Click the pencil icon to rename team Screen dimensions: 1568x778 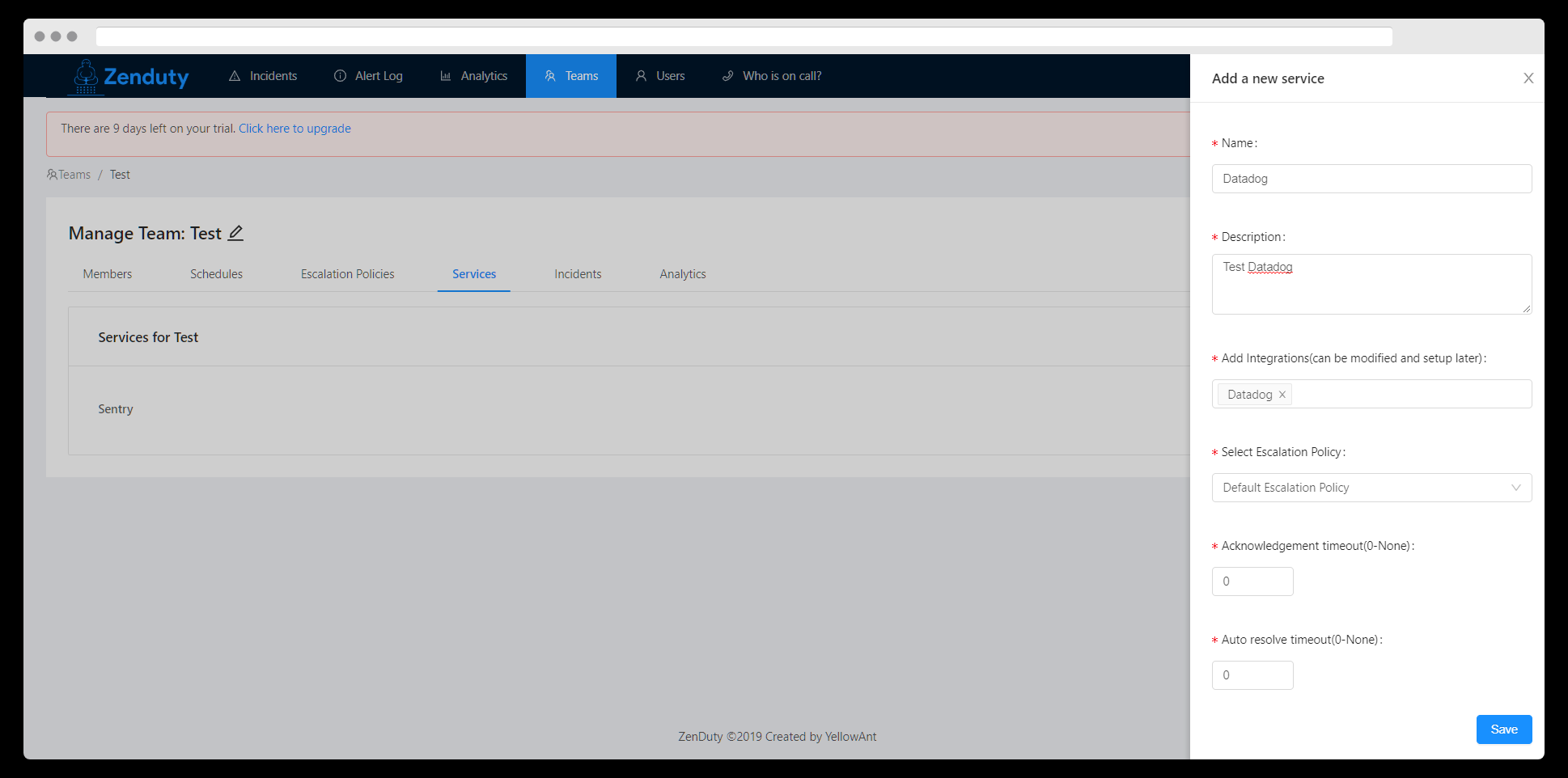235,233
